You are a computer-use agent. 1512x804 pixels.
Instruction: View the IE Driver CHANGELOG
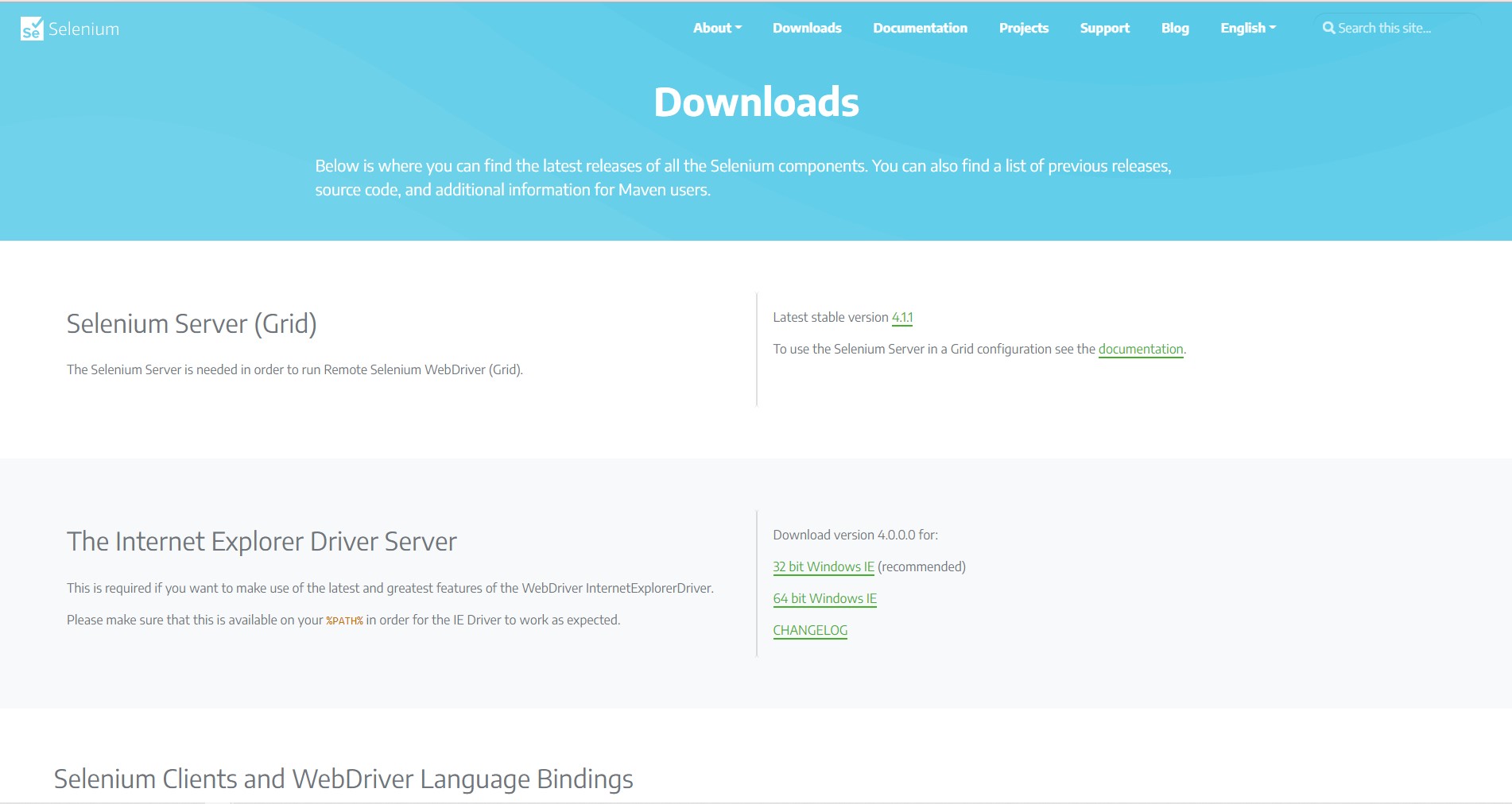click(809, 630)
